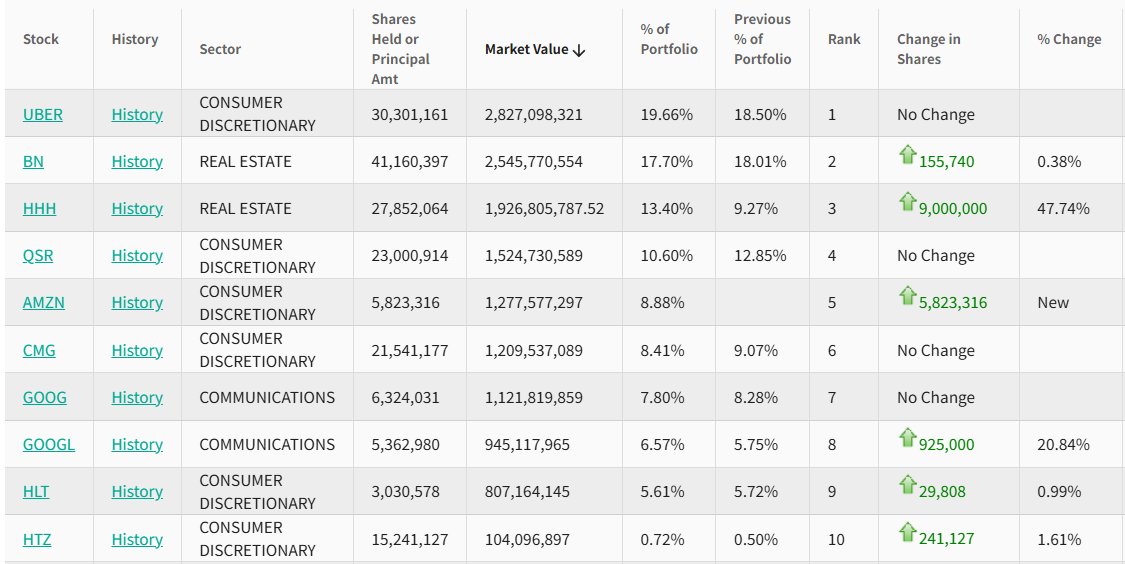This screenshot has width=1125, height=564.
Task: Click green up arrow in HHH row
Action: coord(907,201)
